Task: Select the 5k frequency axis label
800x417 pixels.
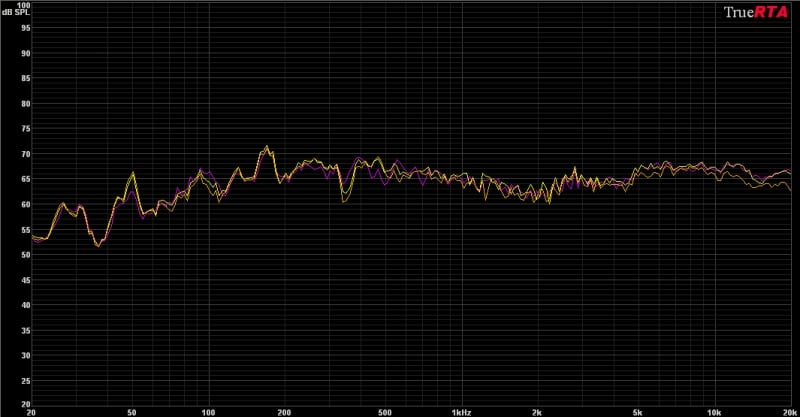Action: [x=637, y=411]
